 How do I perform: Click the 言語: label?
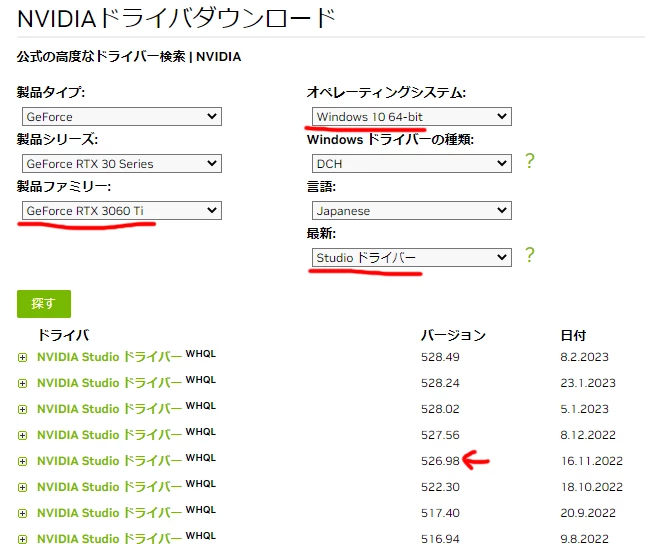point(321,187)
